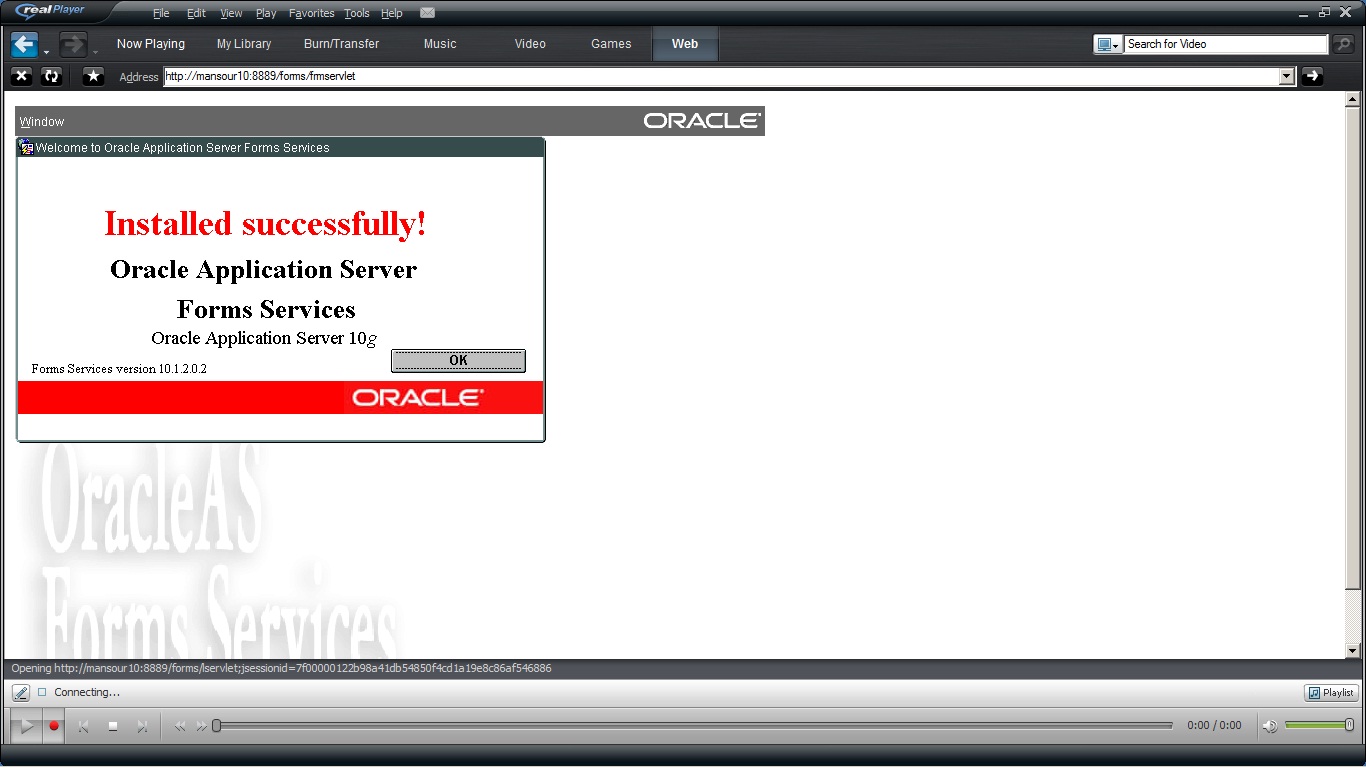Open the Playlist button
This screenshot has width=1366, height=768.
click(1331, 693)
